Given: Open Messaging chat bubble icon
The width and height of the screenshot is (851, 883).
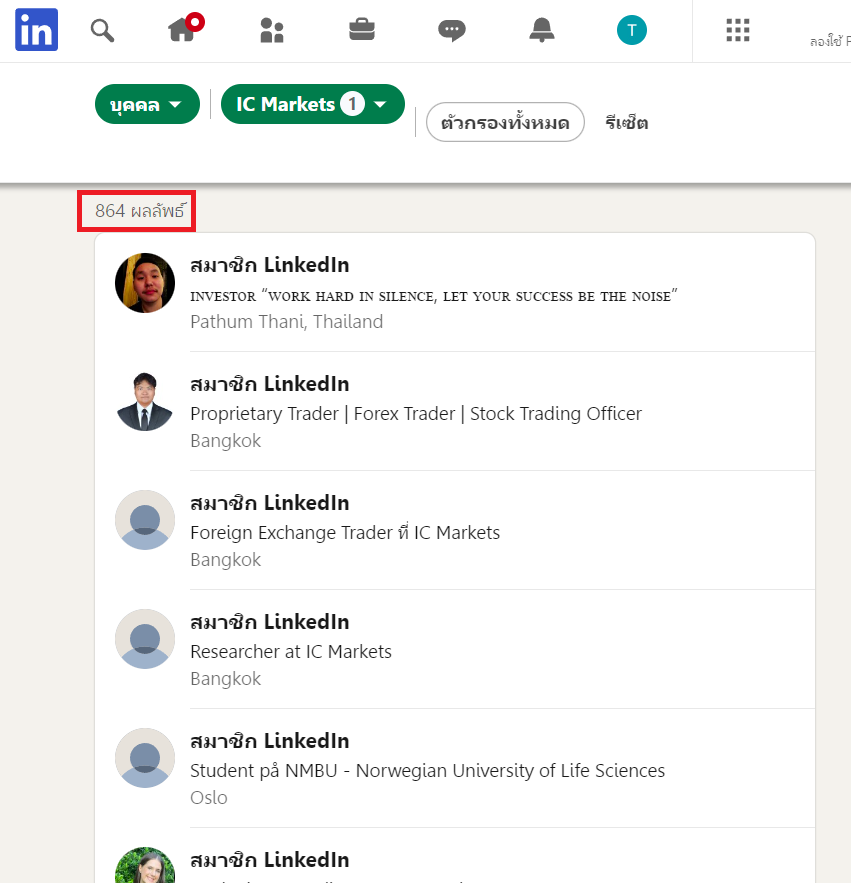Looking at the screenshot, I should pyautogui.click(x=452, y=31).
